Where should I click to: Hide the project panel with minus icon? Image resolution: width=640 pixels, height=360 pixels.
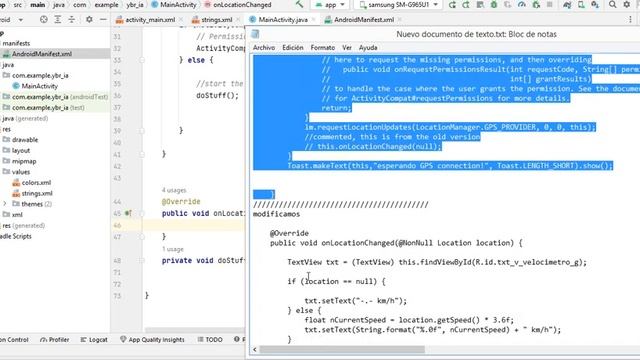click(103, 20)
